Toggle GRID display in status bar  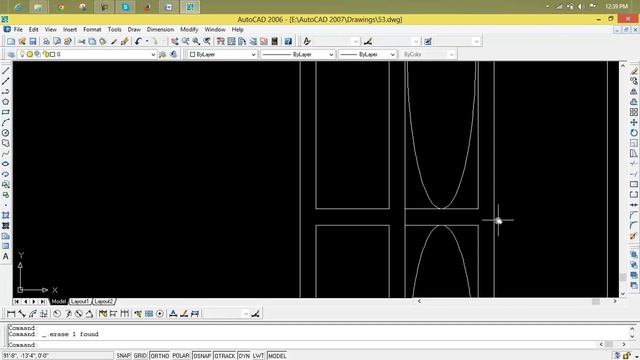point(140,356)
